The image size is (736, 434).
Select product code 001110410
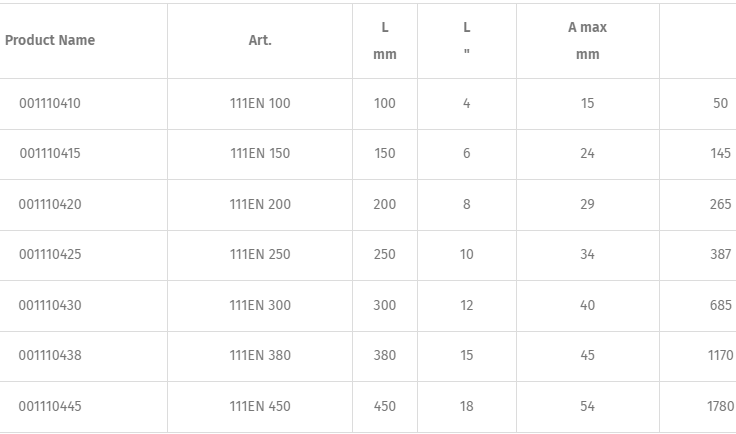[50, 104]
